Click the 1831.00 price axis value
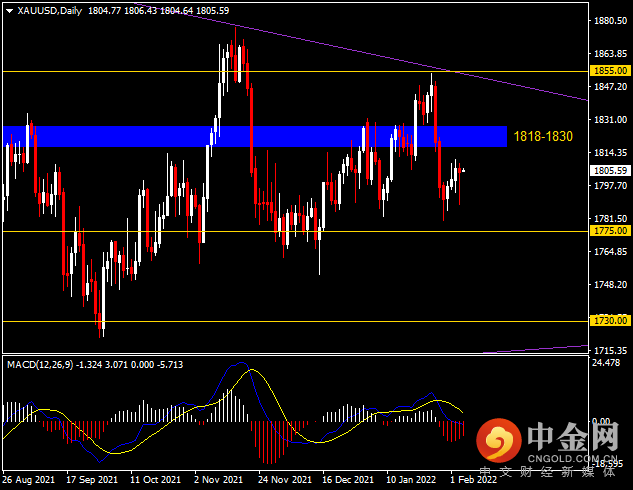Screen dimensions: 633x490 click(x=610, y=119)
